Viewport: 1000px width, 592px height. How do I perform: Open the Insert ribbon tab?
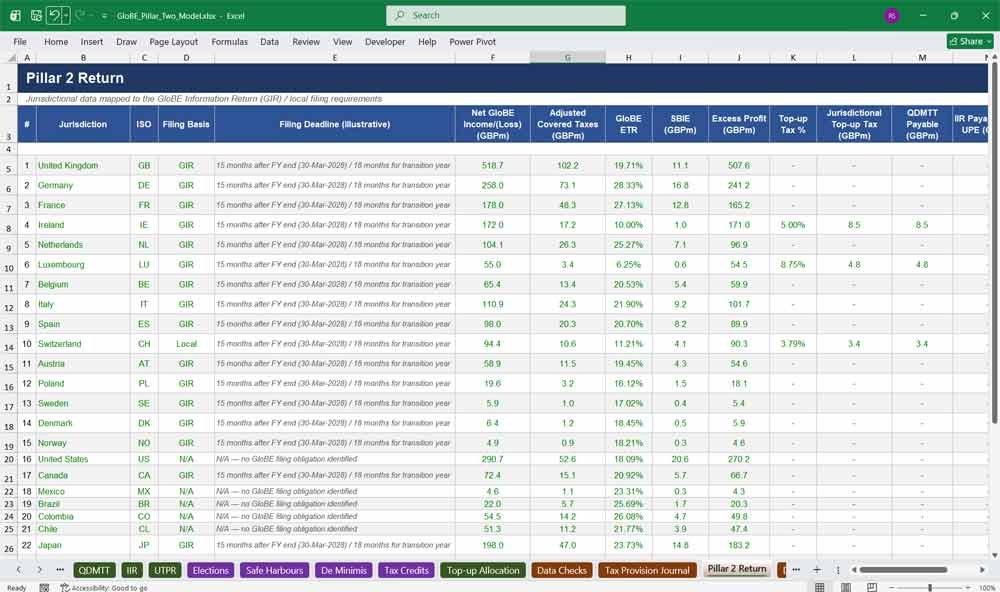click(x=92, y=41)
